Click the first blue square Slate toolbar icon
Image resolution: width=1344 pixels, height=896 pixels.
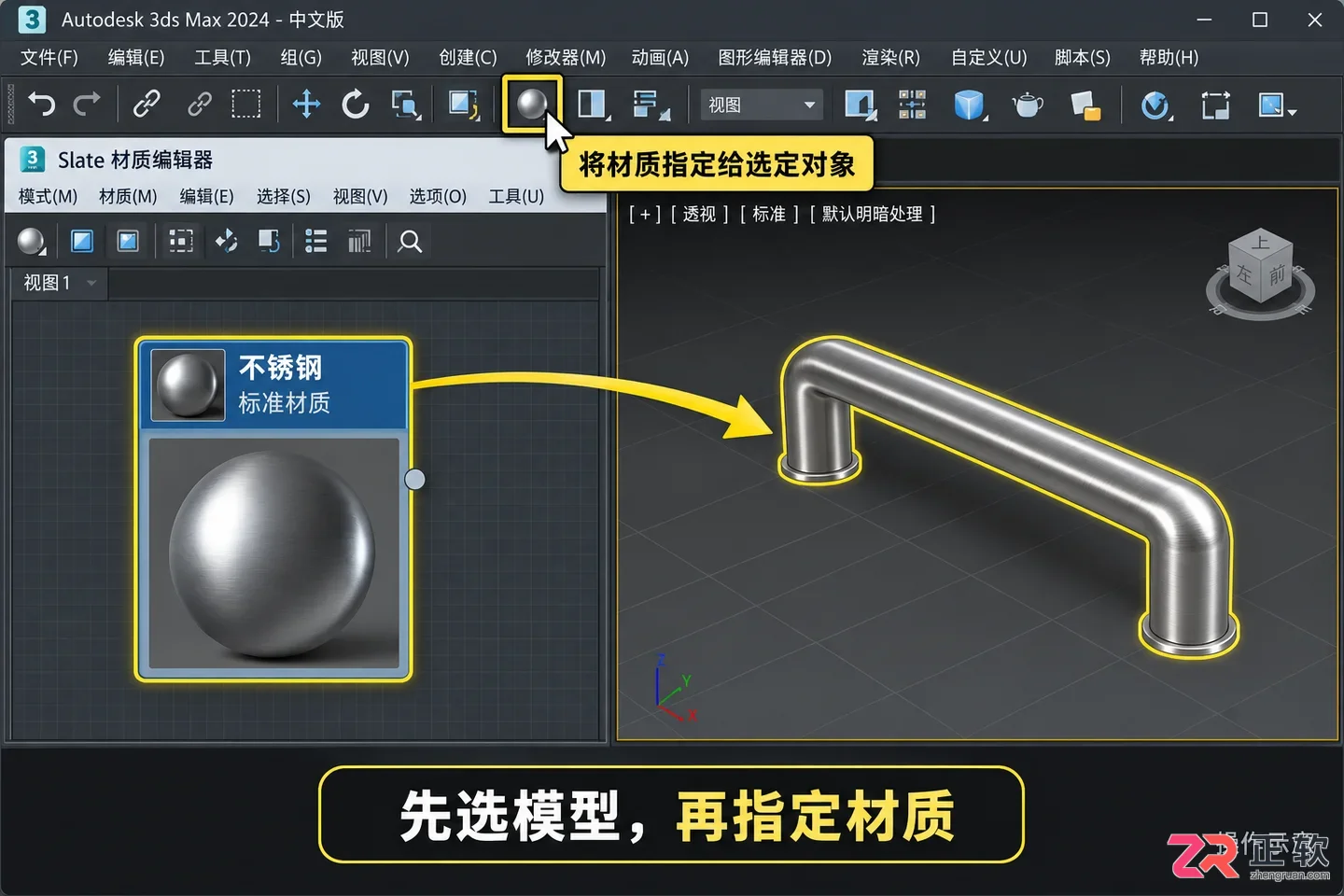pos(82,242)
